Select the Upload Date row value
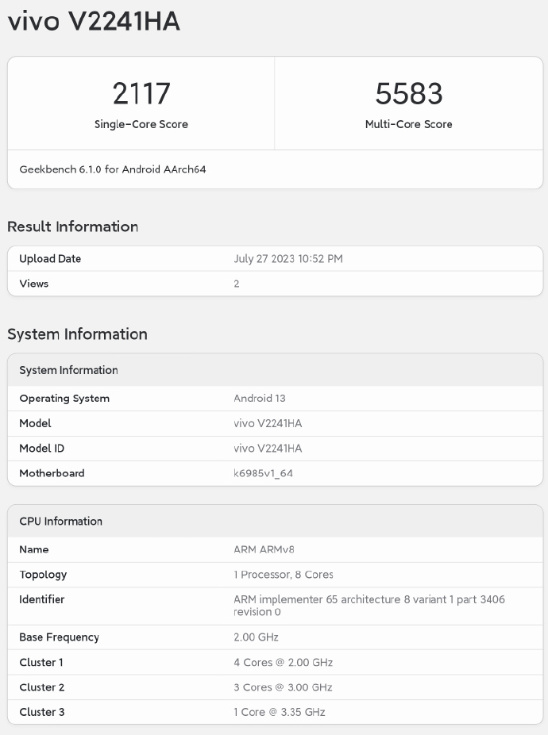The image size is (548, 735). click(288, 259)
